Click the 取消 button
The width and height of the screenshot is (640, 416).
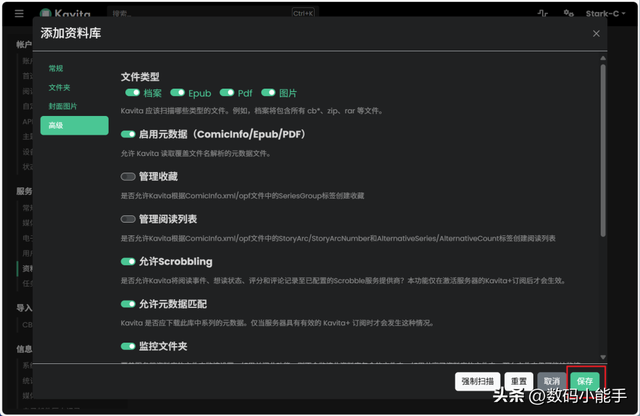tap(552, 381)
